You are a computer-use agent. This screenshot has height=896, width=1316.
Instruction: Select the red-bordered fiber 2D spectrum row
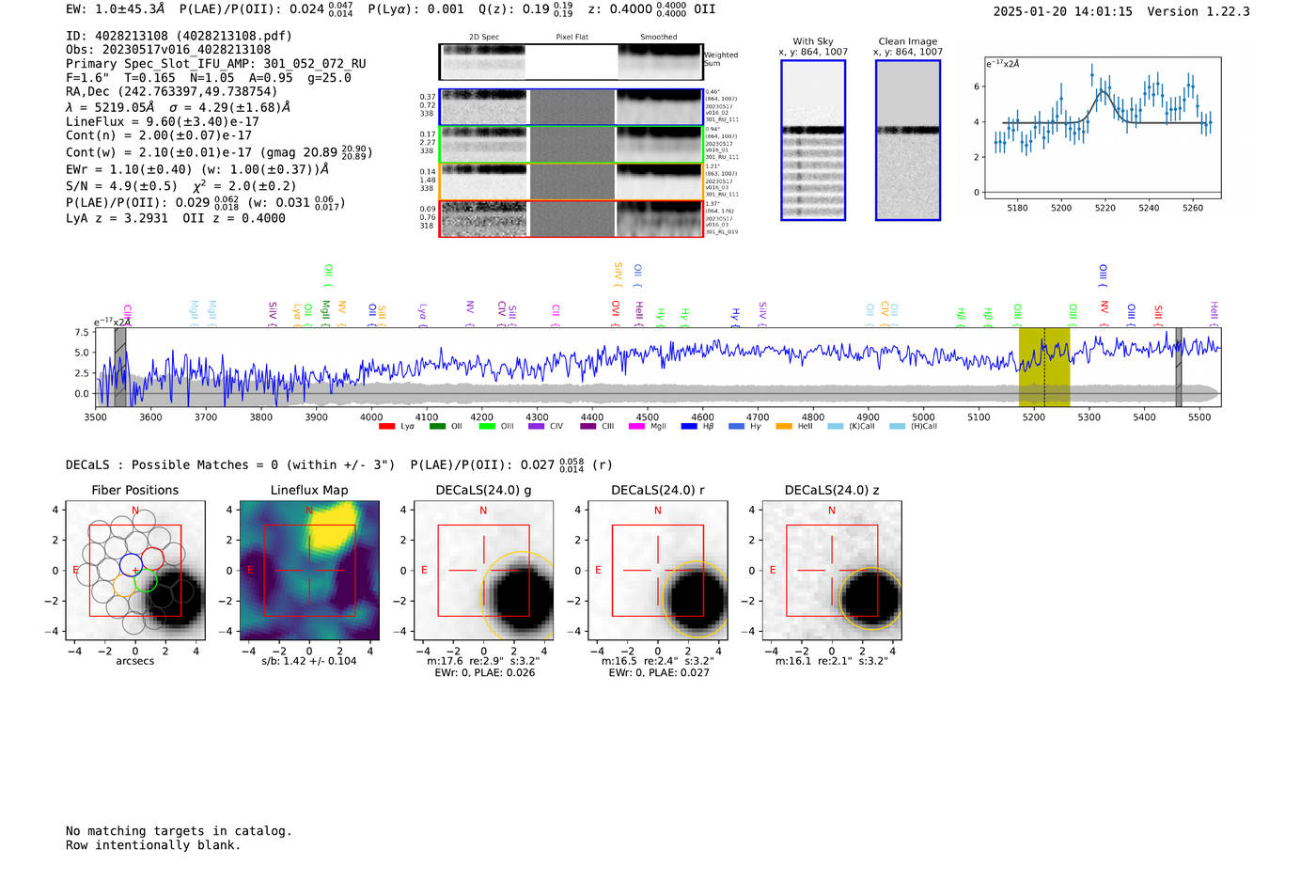point(571,218)
